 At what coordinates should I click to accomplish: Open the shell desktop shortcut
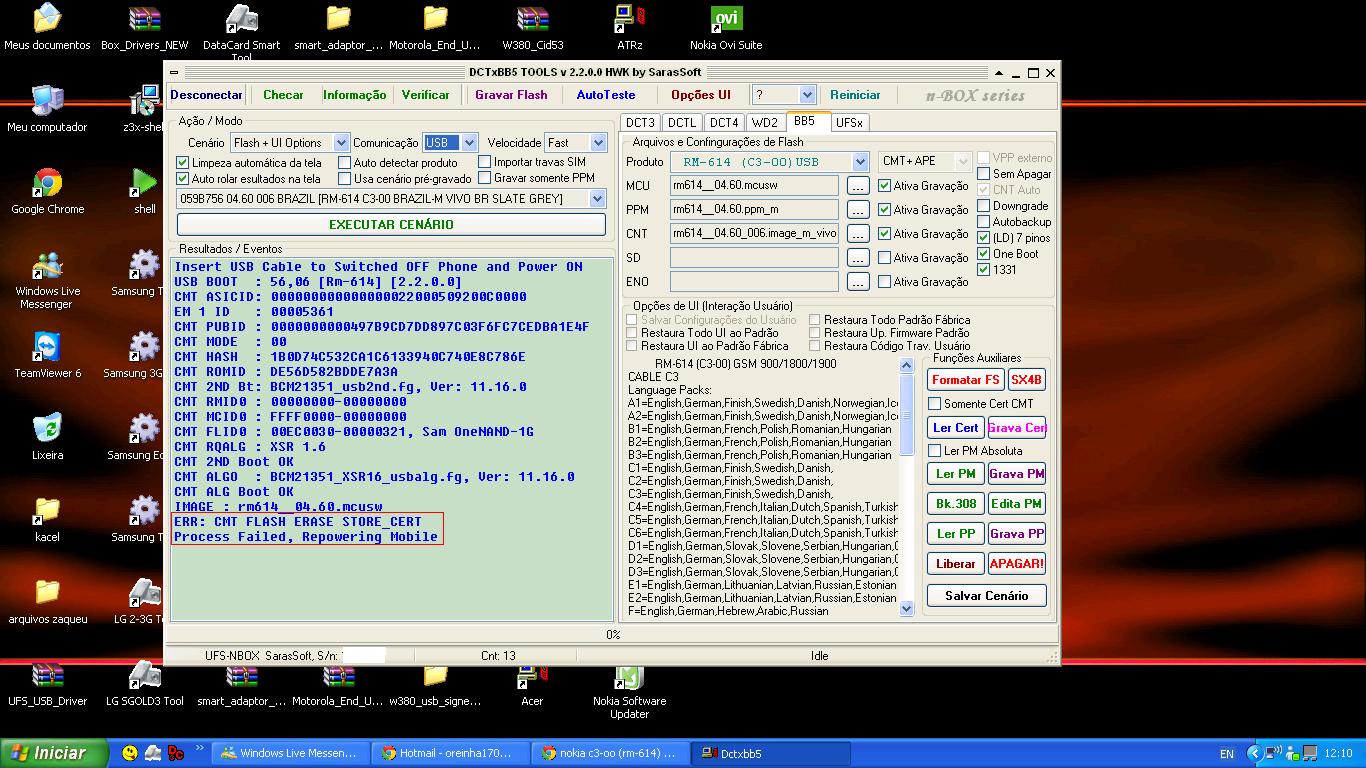(x=145, y=191)
